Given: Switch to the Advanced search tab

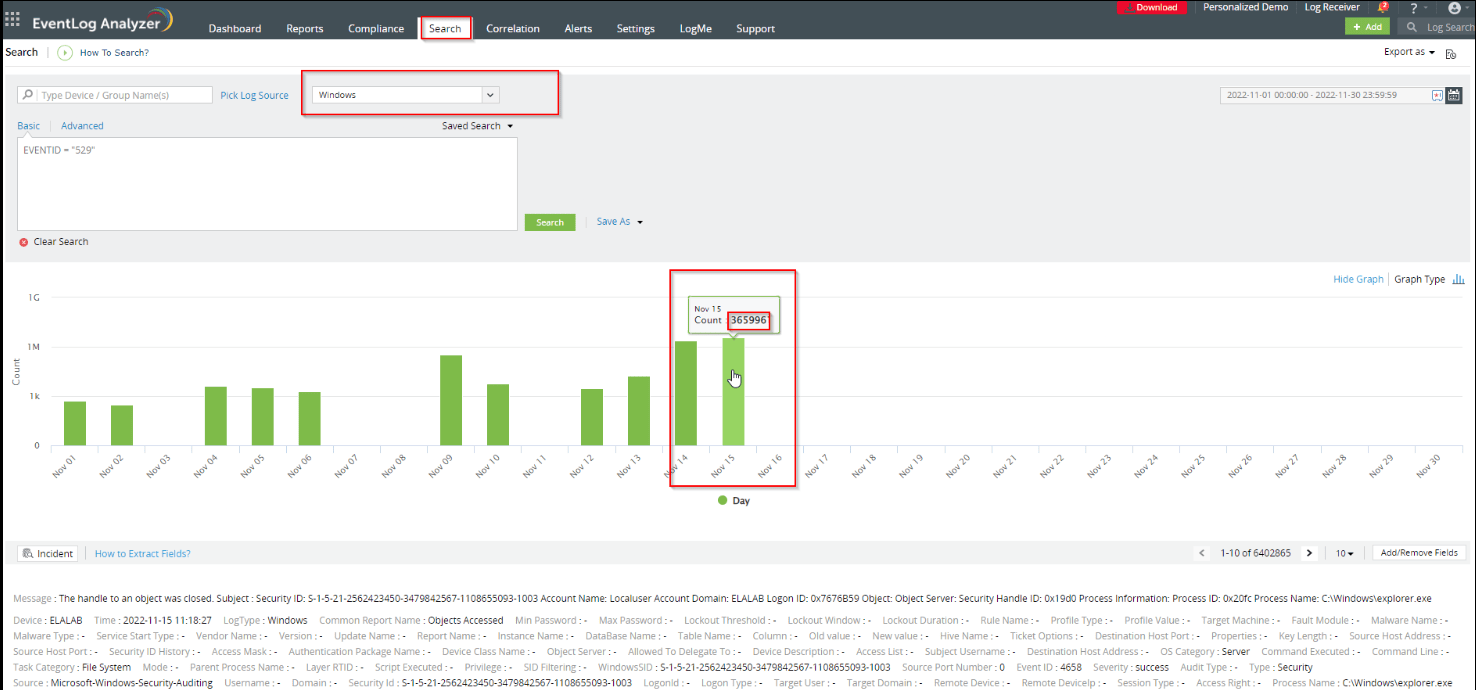Looking at the screenshot, I should click(82, 126).
